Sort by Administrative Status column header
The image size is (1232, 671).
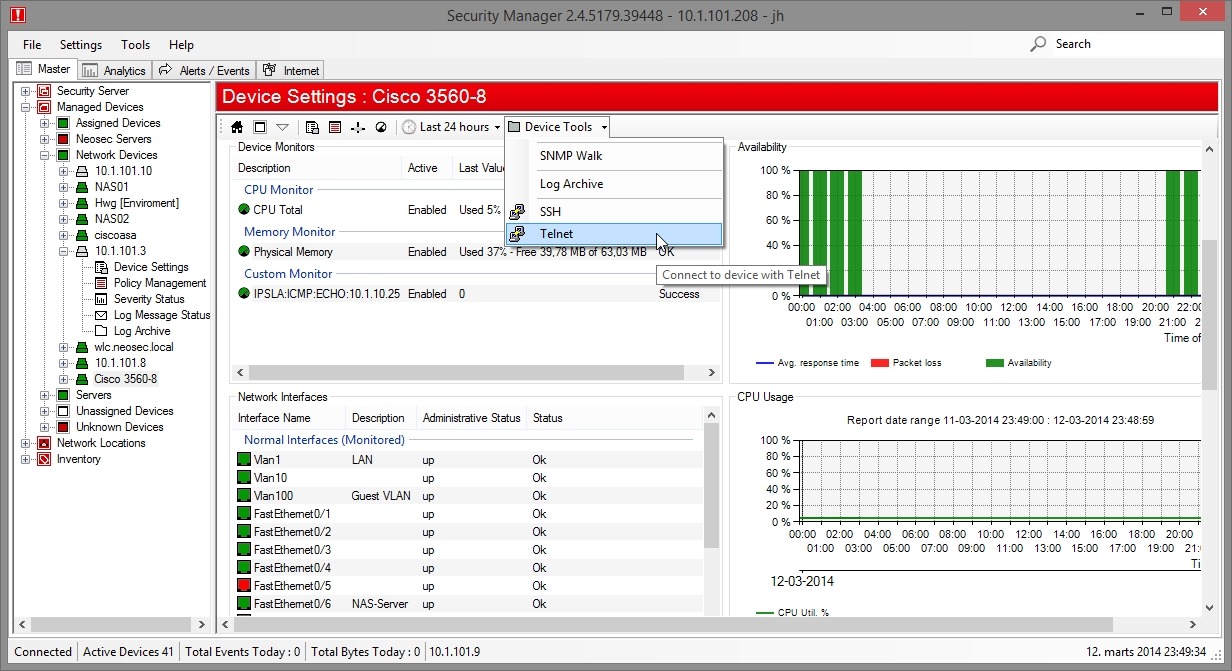[x=472, y=418]
